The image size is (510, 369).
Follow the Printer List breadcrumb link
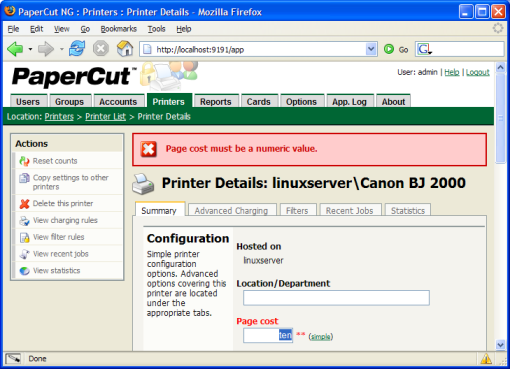[106, 116]
